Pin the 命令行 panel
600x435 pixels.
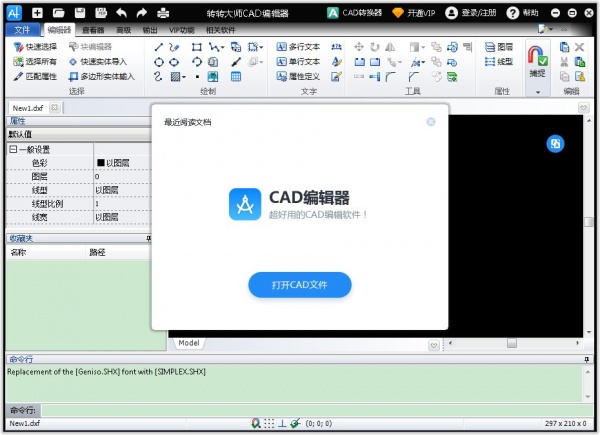(586, 359)
